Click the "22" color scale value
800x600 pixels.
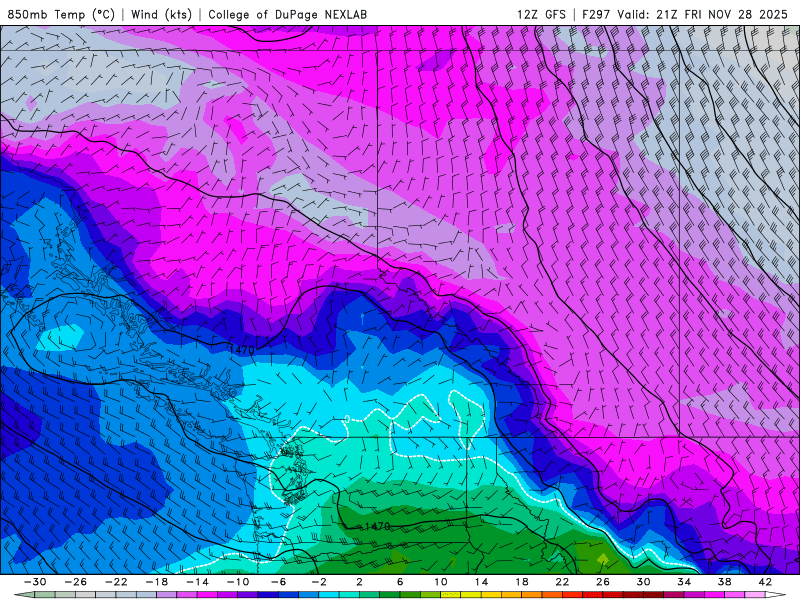(x=562, y=582)
